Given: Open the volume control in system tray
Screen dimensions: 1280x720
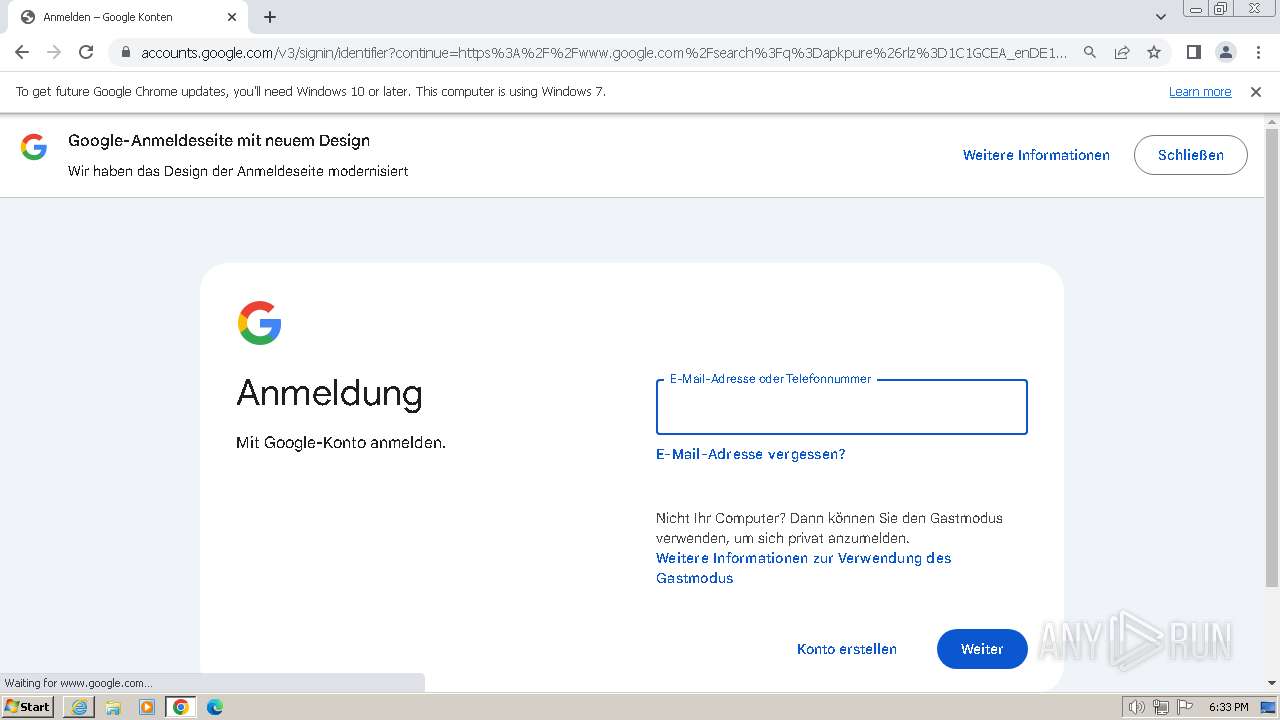Looking at the screenshot, I should [1137, 707].
